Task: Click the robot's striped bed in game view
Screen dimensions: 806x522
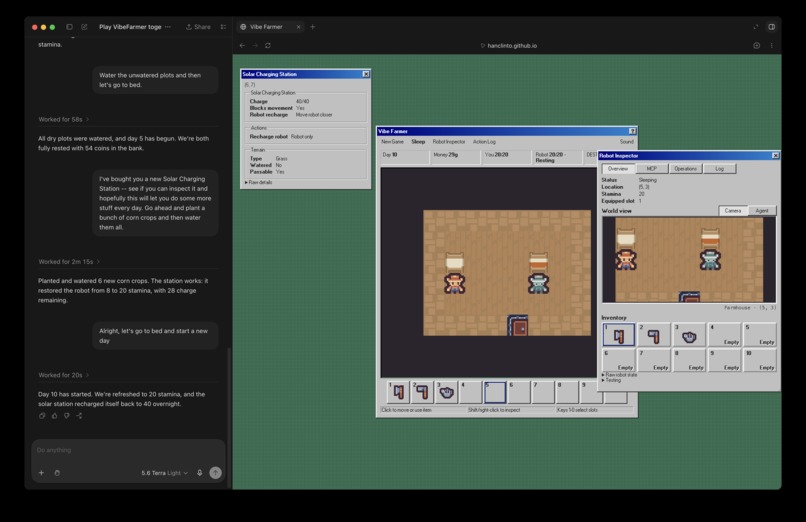Action: pos(538,262)
